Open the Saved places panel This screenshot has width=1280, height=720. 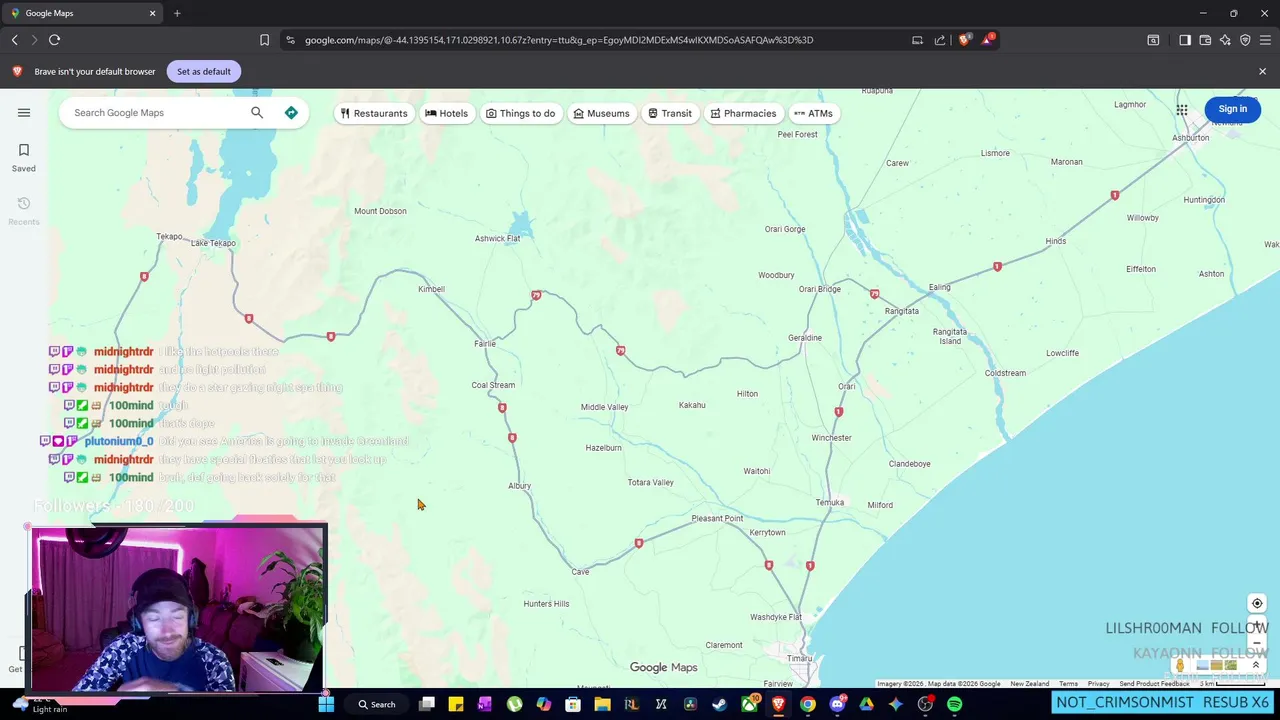pos(24,158)
